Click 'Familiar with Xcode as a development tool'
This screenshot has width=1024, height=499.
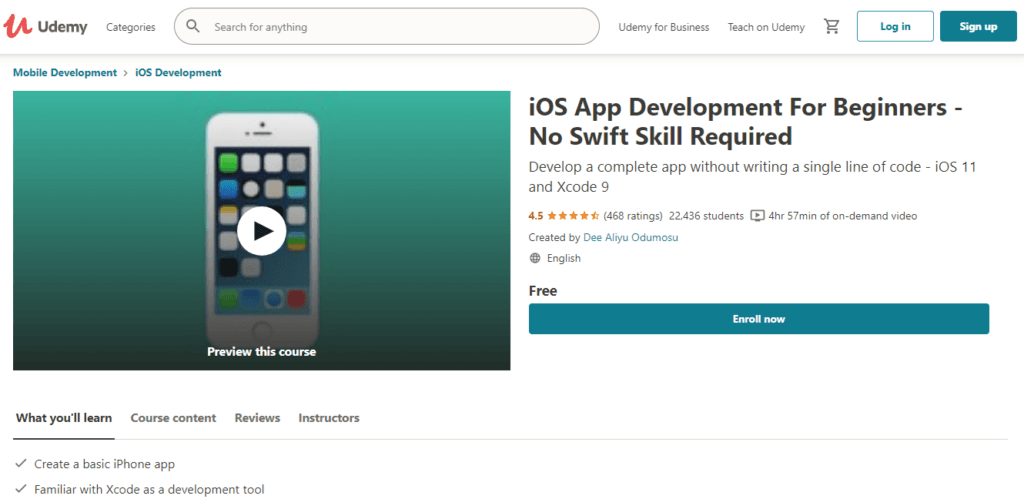(x=150, y=489)
